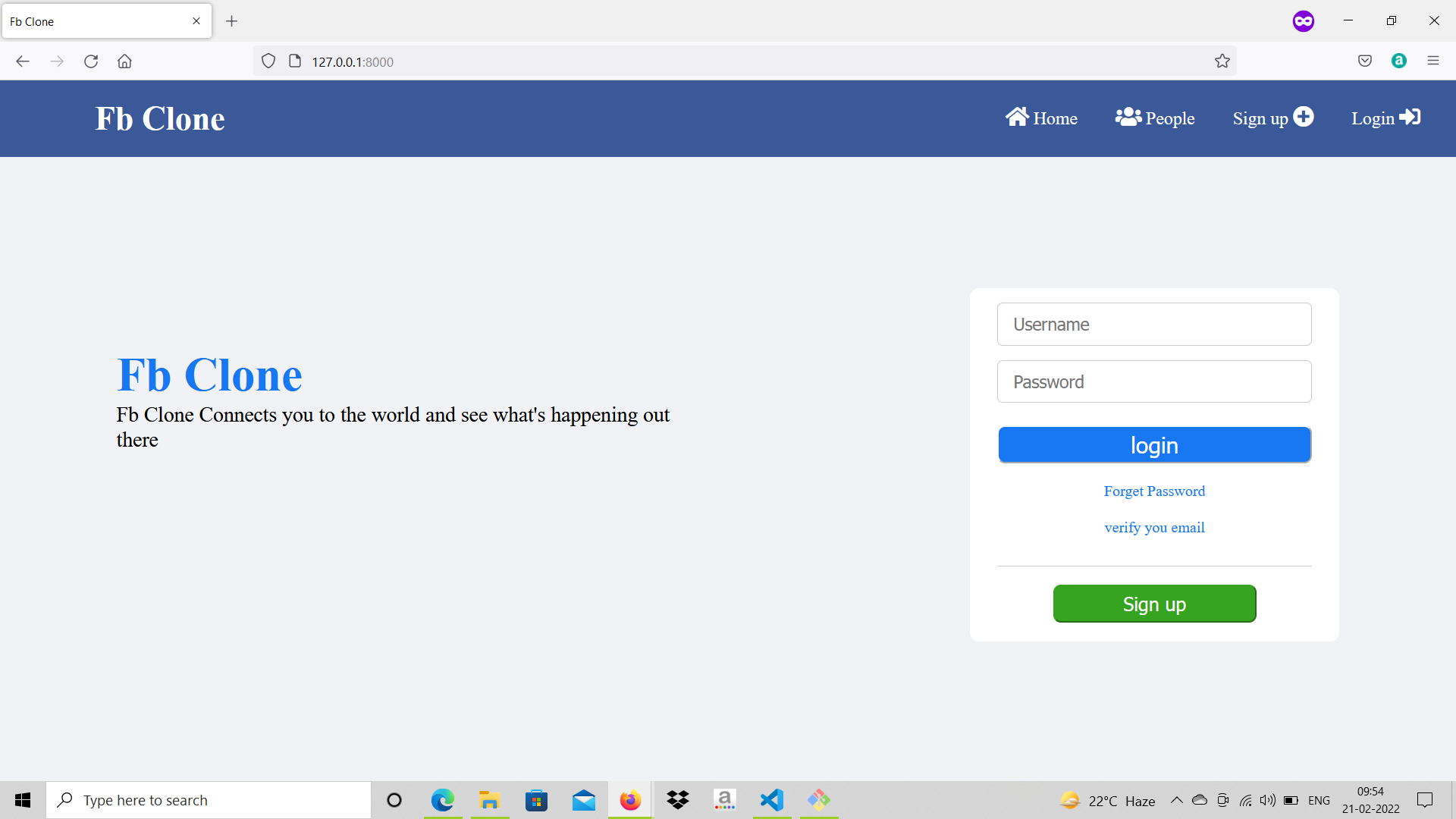Focus the Password input field

(1154, 381)
